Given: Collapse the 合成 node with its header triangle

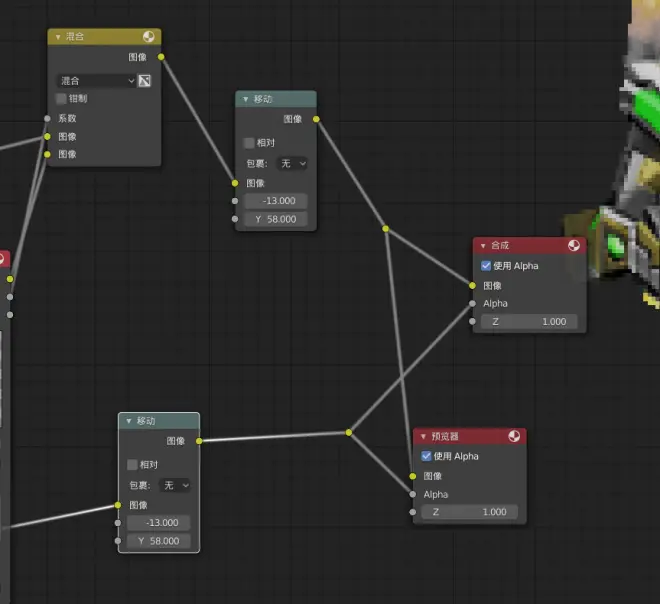Looking at the screenshot, I should (483, 245).
